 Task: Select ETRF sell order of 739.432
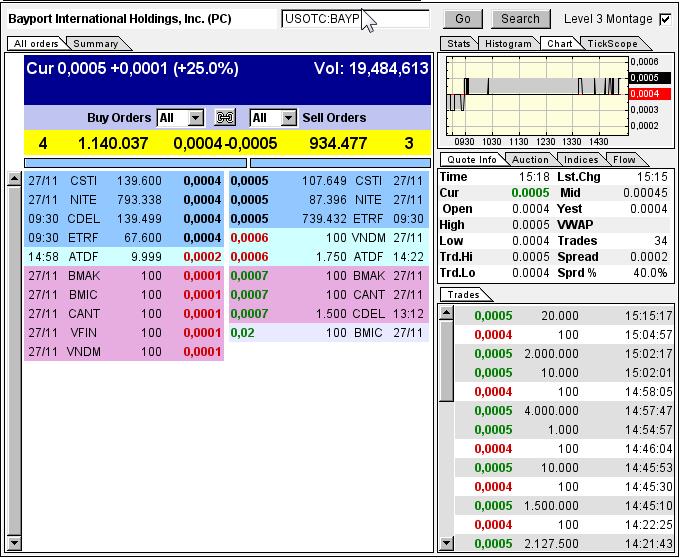(x=329, y=219)
